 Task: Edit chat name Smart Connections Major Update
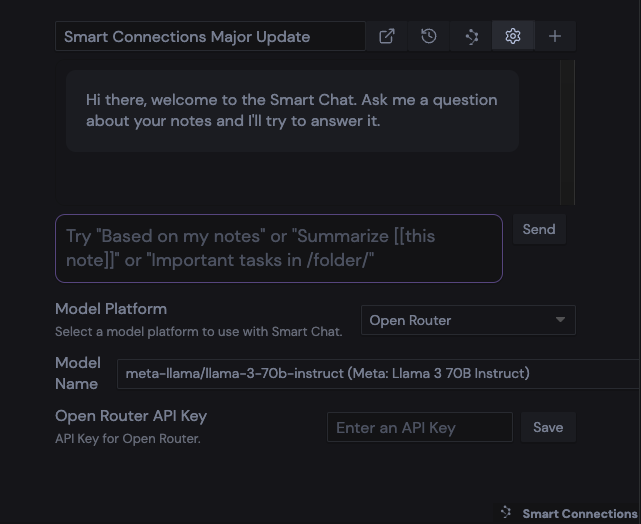pos(210,36)
